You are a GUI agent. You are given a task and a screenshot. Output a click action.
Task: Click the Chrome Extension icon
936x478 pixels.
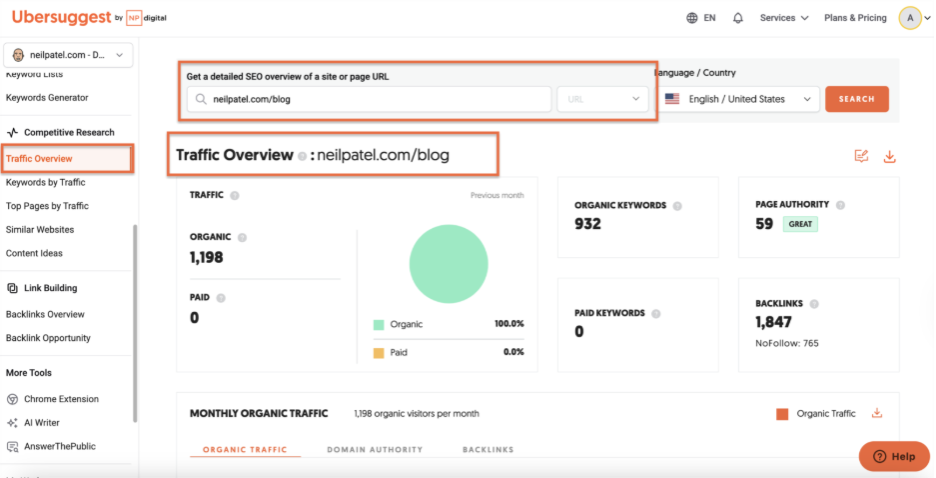pyautogui.click(x=12, y=399)
